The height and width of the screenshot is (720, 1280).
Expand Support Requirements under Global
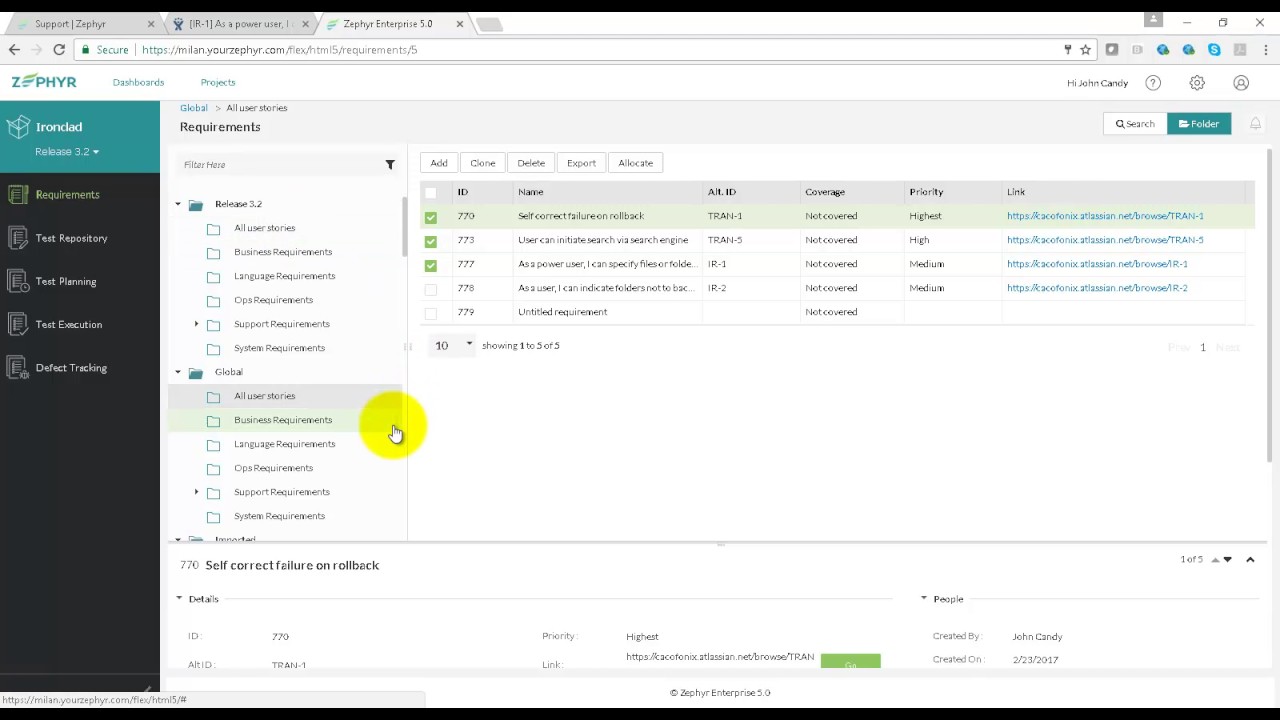click(x=196, y=492)
